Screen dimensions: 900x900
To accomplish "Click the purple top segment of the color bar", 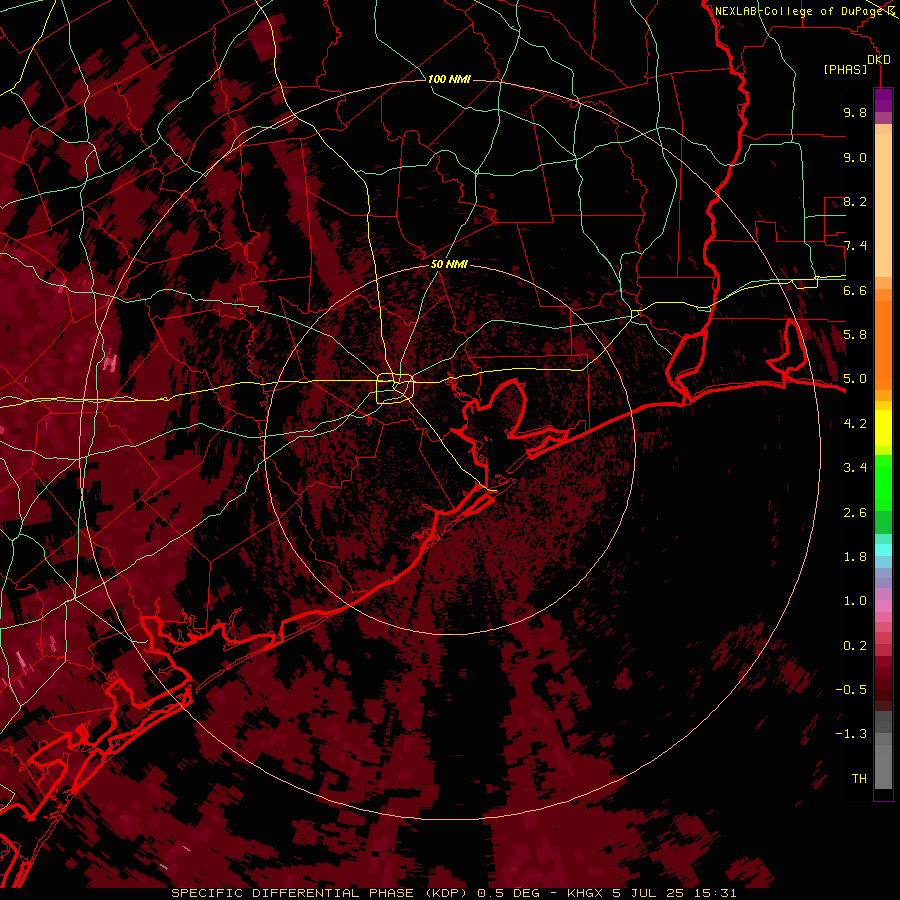I will [x=883, y=100].
